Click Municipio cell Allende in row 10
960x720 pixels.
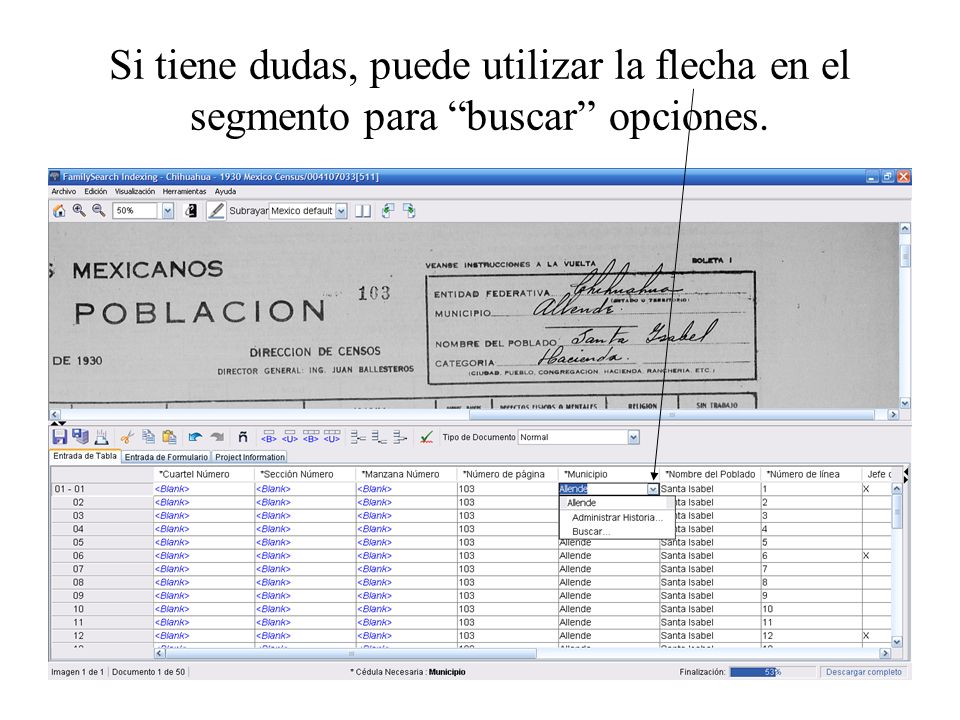[x=609, y=609]
